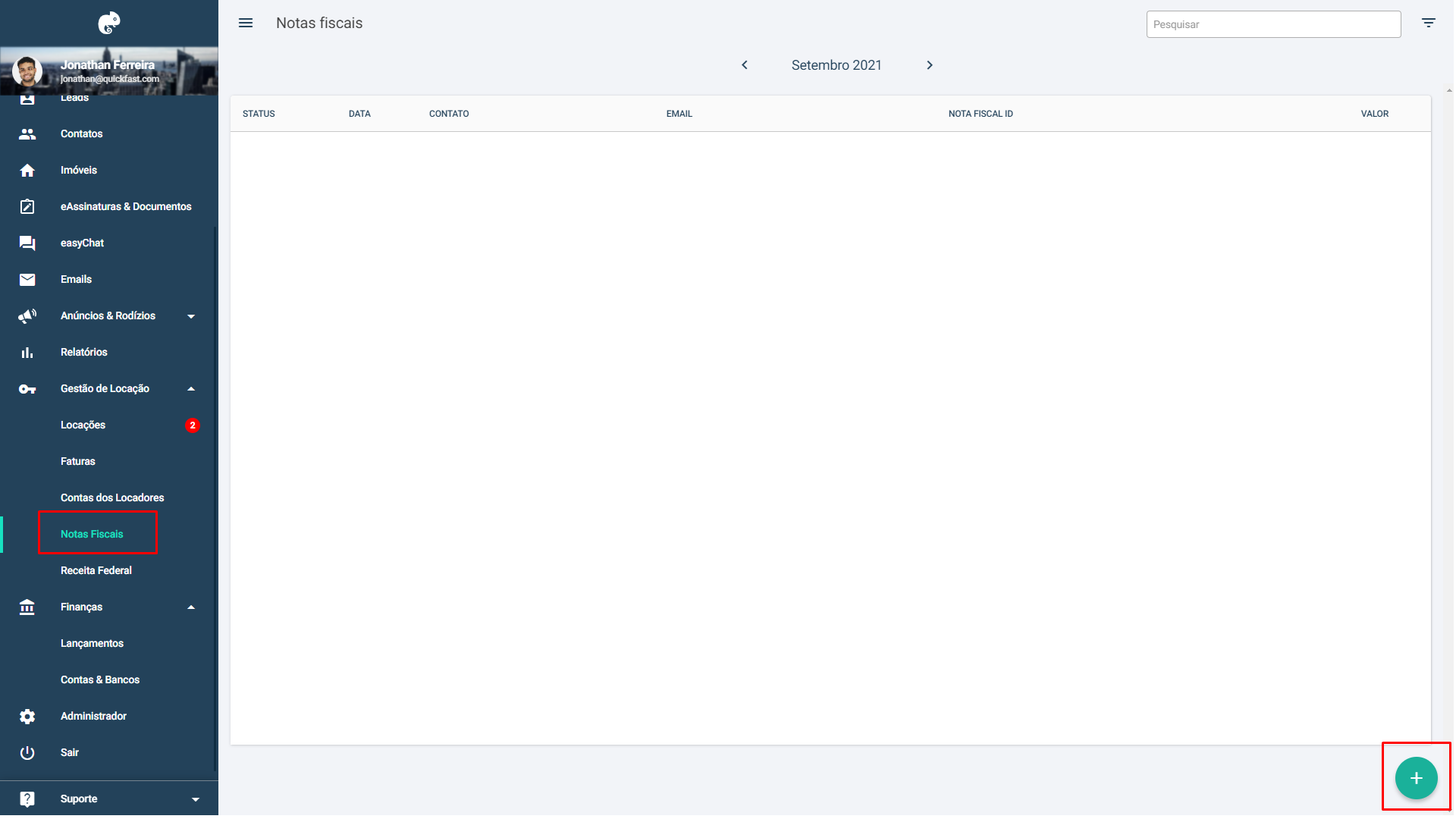The height and width of the screenshot is (819, 1456).
Task: Click the Imóveis house icon
Action: coord(27,171)
